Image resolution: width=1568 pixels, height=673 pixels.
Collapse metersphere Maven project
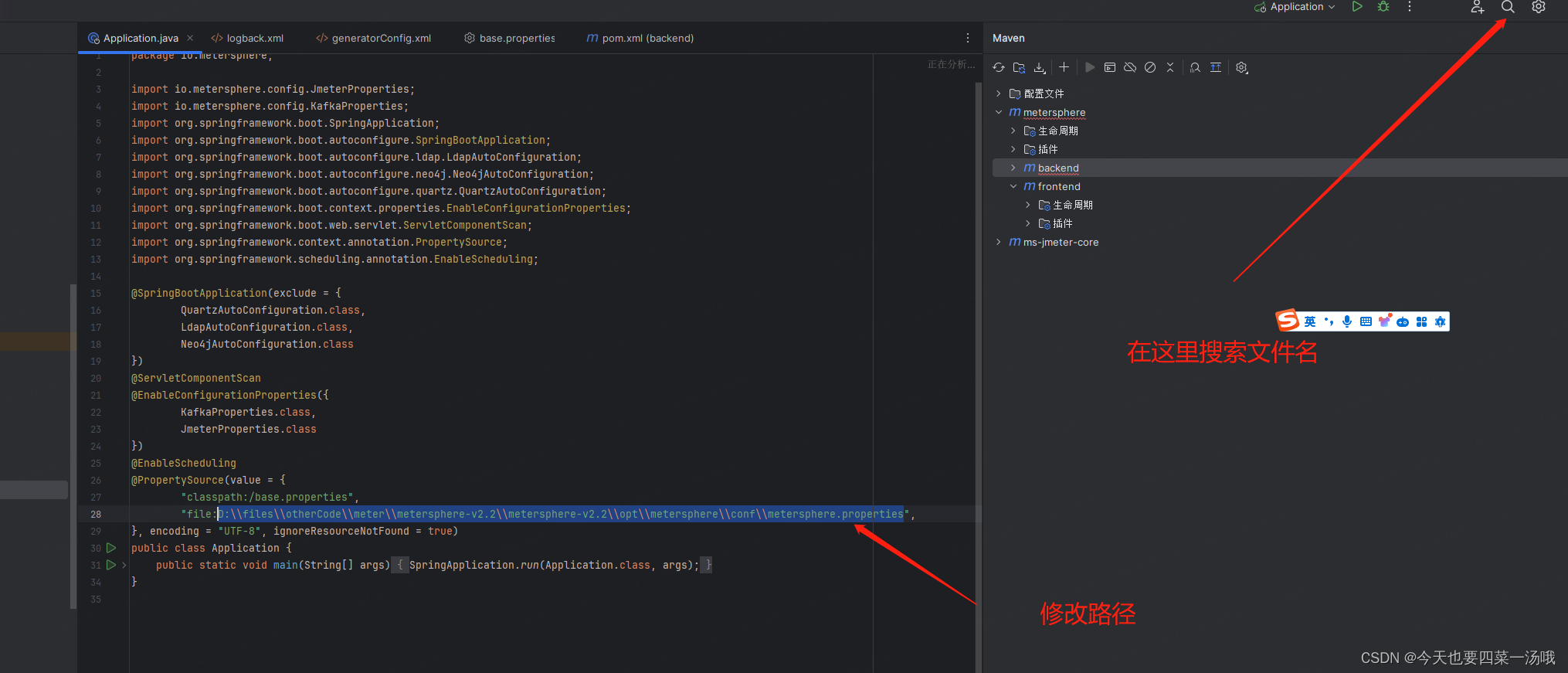pyautogui.click(x=999, y=112)
